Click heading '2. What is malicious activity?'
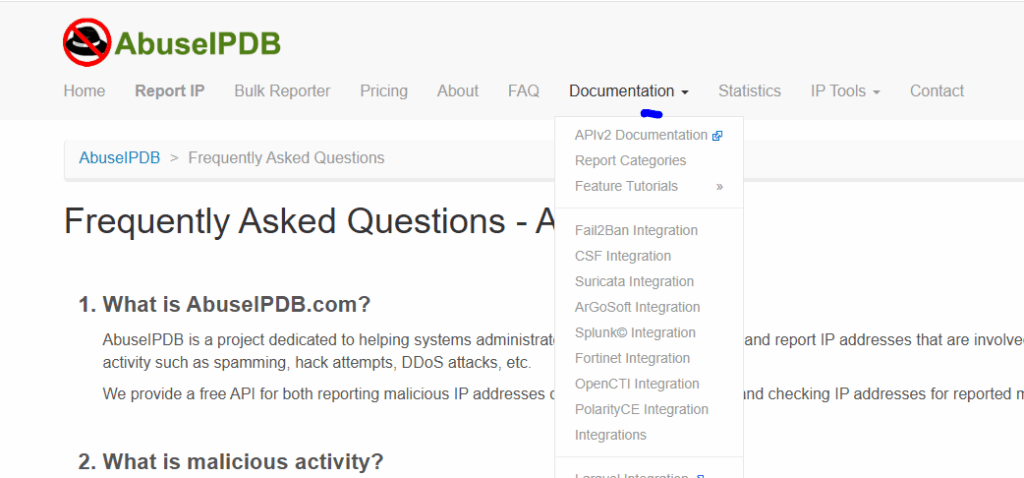 click(231, 462)
